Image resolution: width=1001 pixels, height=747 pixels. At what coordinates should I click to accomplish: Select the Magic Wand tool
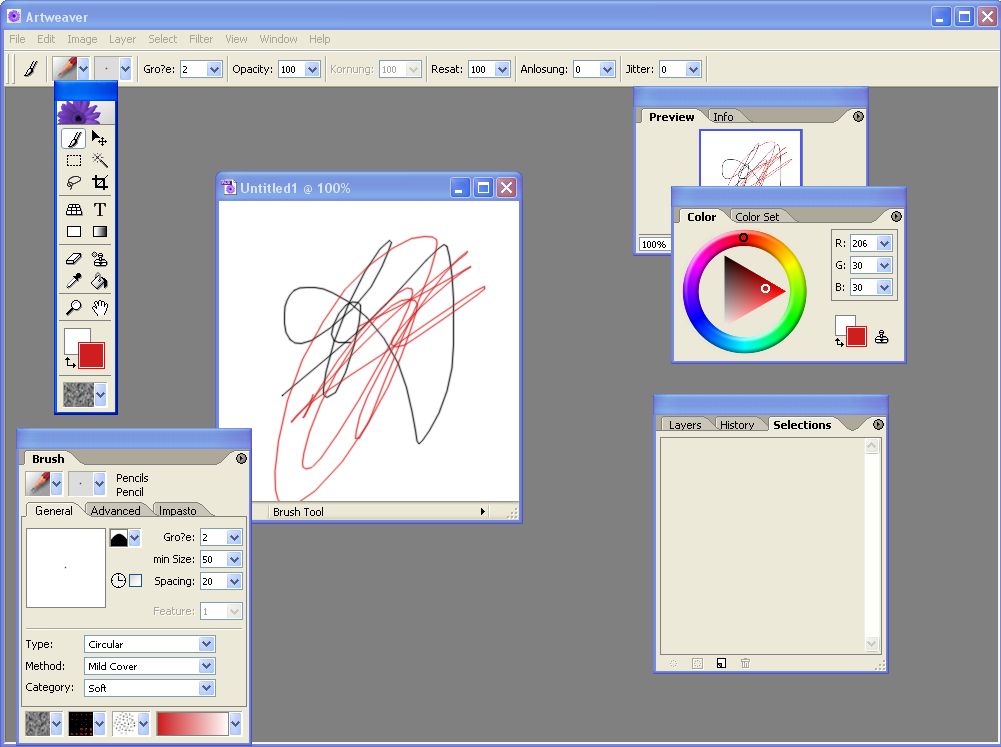100,160
